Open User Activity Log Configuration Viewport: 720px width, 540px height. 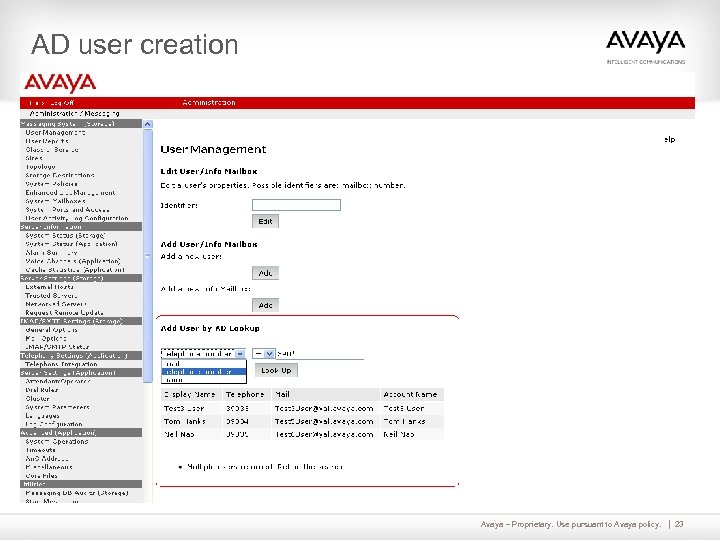[77, 218]
